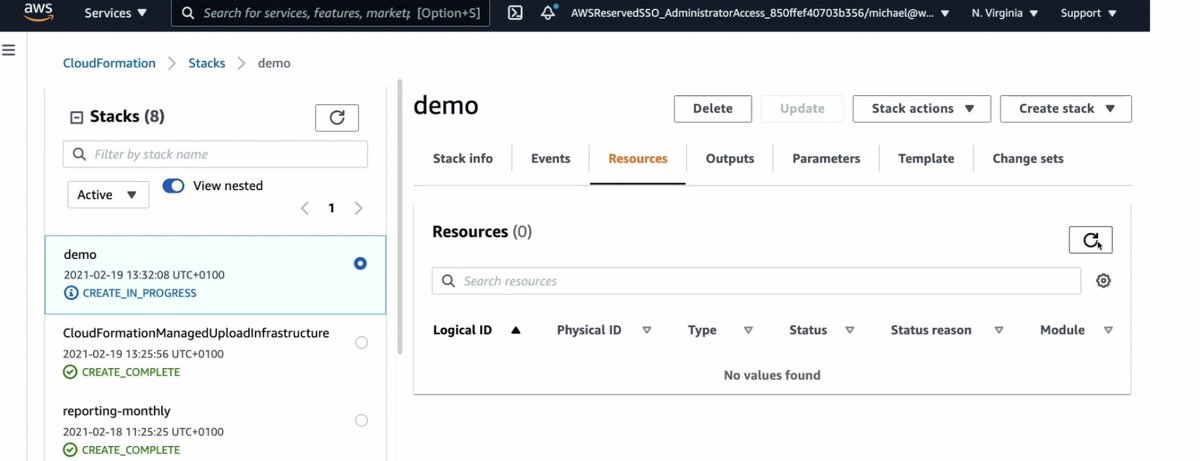Refresh the Stacks list
The image size is (1200, 461).
click(337, 117)
